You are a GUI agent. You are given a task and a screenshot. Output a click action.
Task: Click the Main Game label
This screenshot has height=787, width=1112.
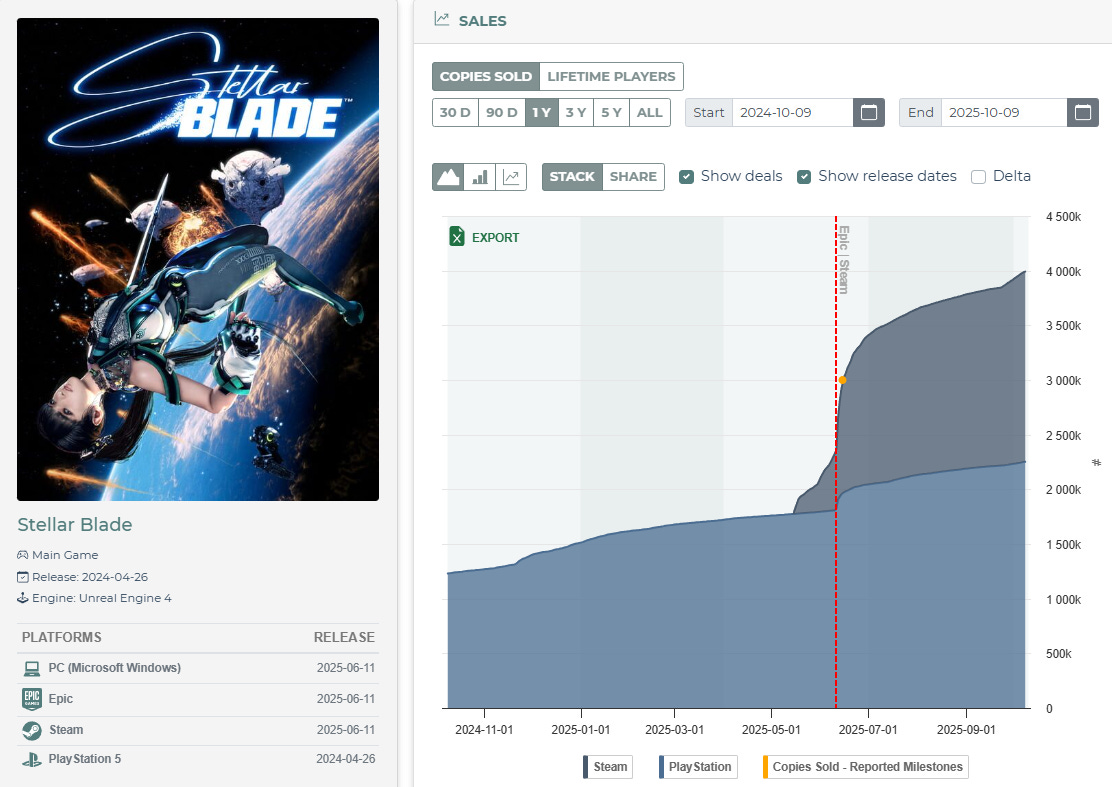(65, 555)
